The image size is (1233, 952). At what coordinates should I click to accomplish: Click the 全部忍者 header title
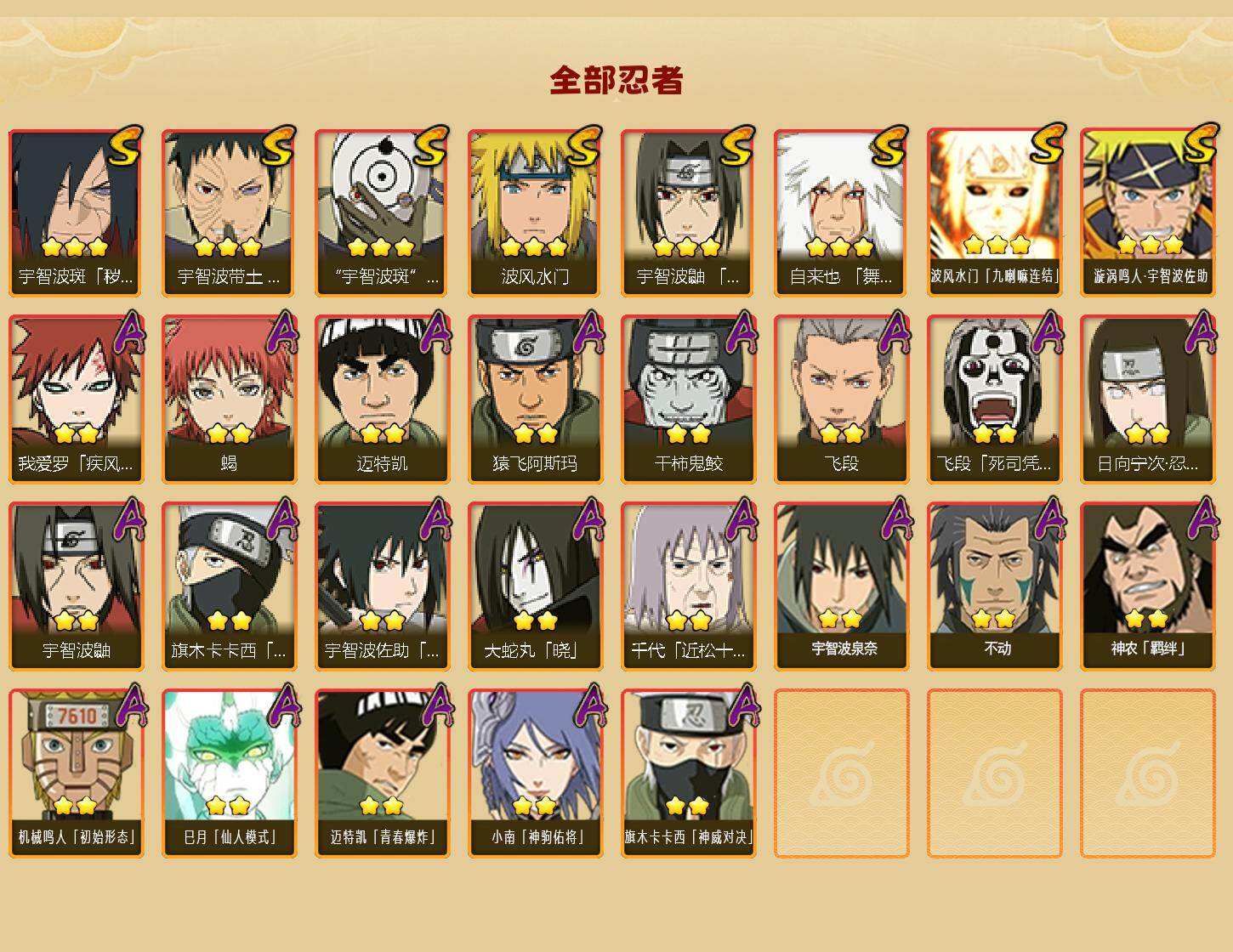pyautogui.click(x=616, y=80)
